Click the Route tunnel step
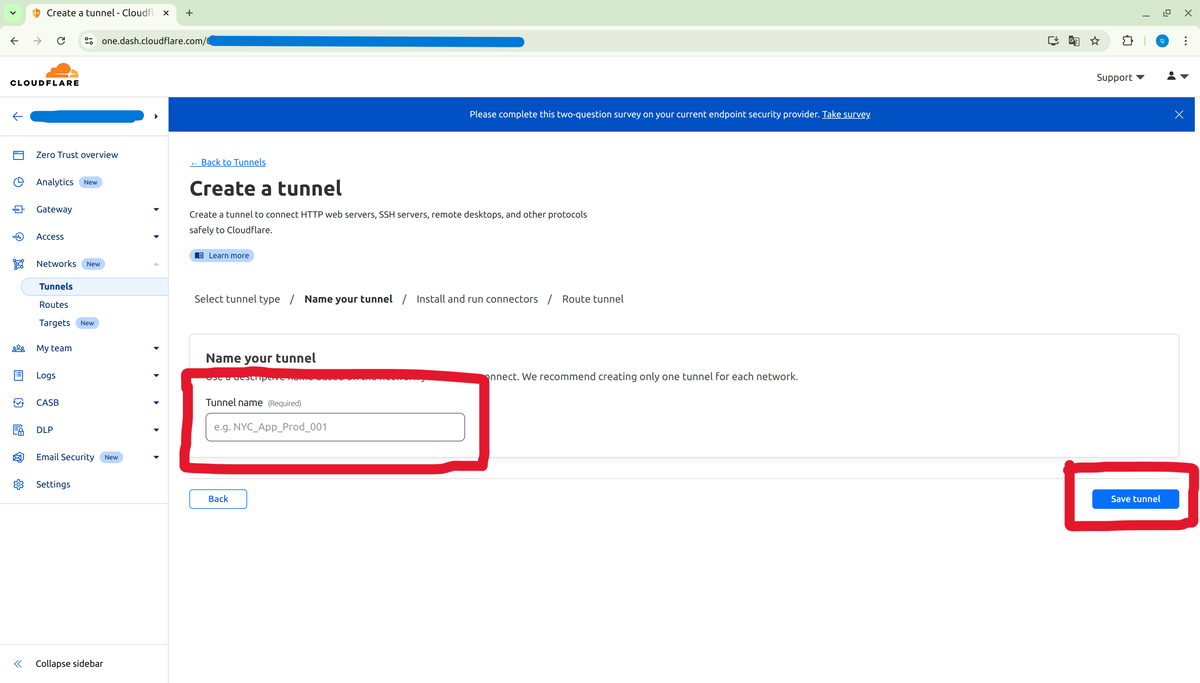1200x683 pixels. point(592,299)
